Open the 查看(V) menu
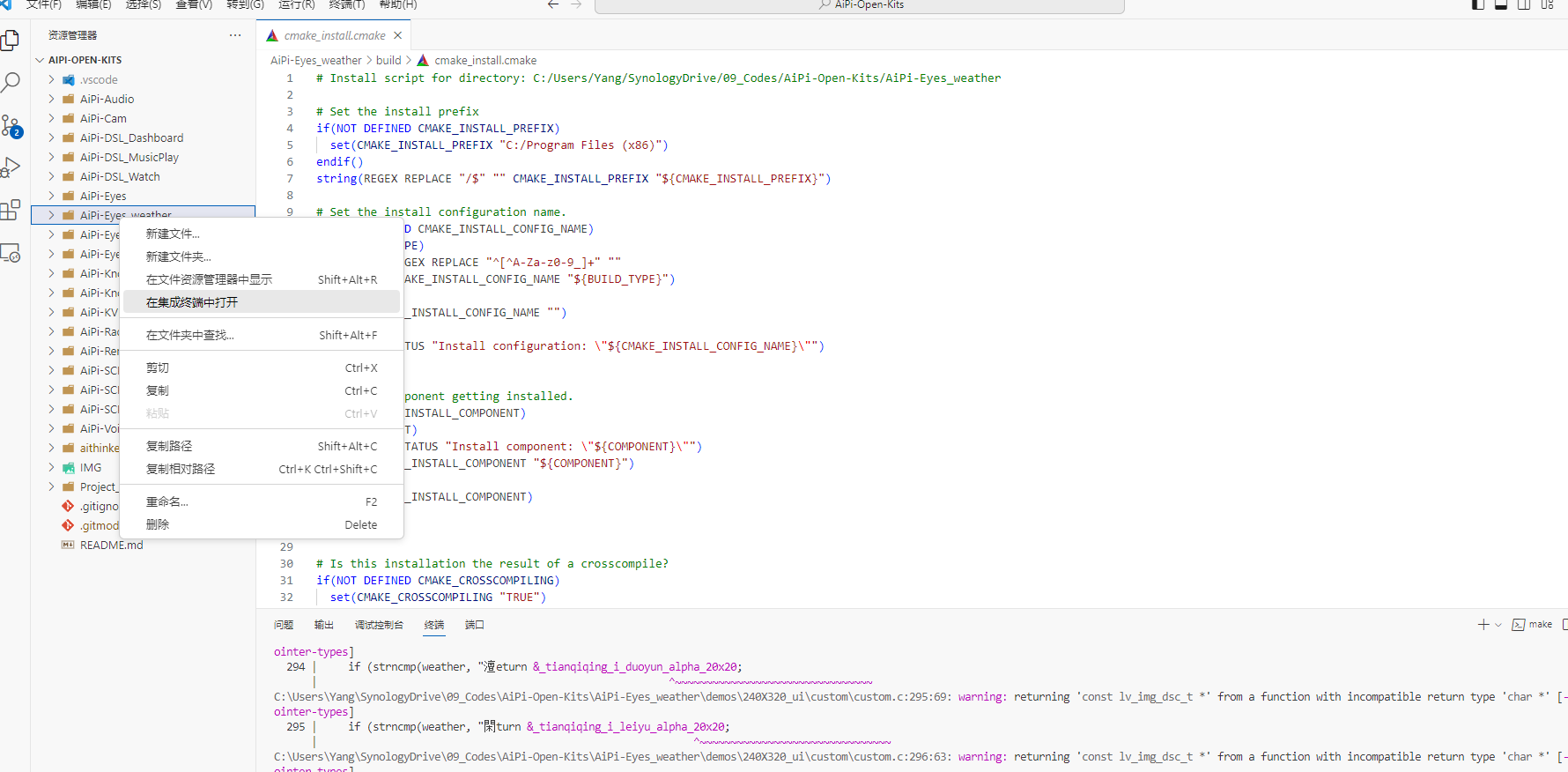 [x=194, y=4]
